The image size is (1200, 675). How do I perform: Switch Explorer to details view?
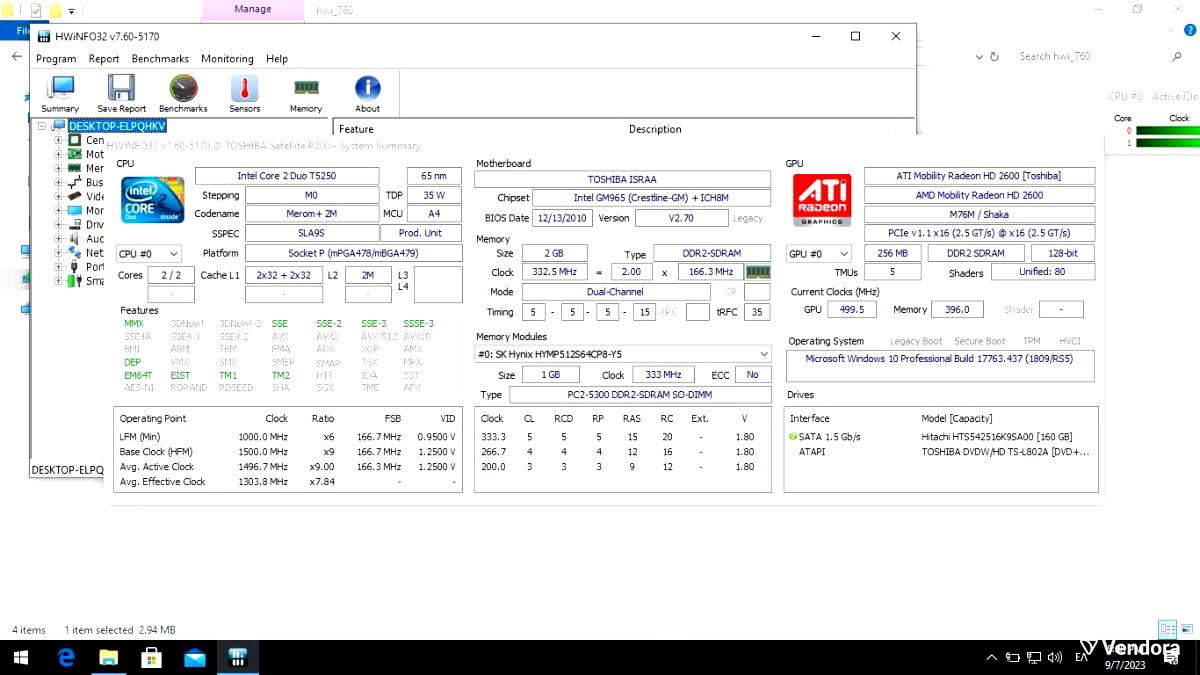tap(1168, 629)
